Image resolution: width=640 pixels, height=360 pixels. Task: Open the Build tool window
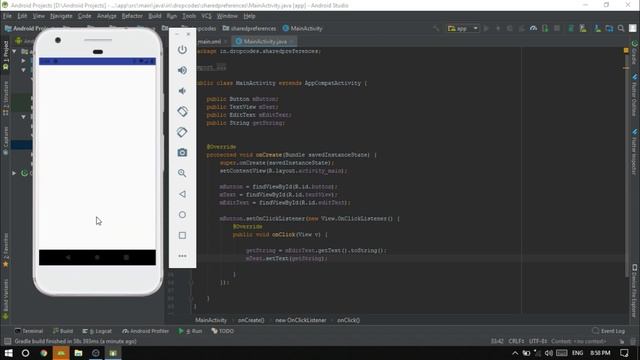click(62, 331)
